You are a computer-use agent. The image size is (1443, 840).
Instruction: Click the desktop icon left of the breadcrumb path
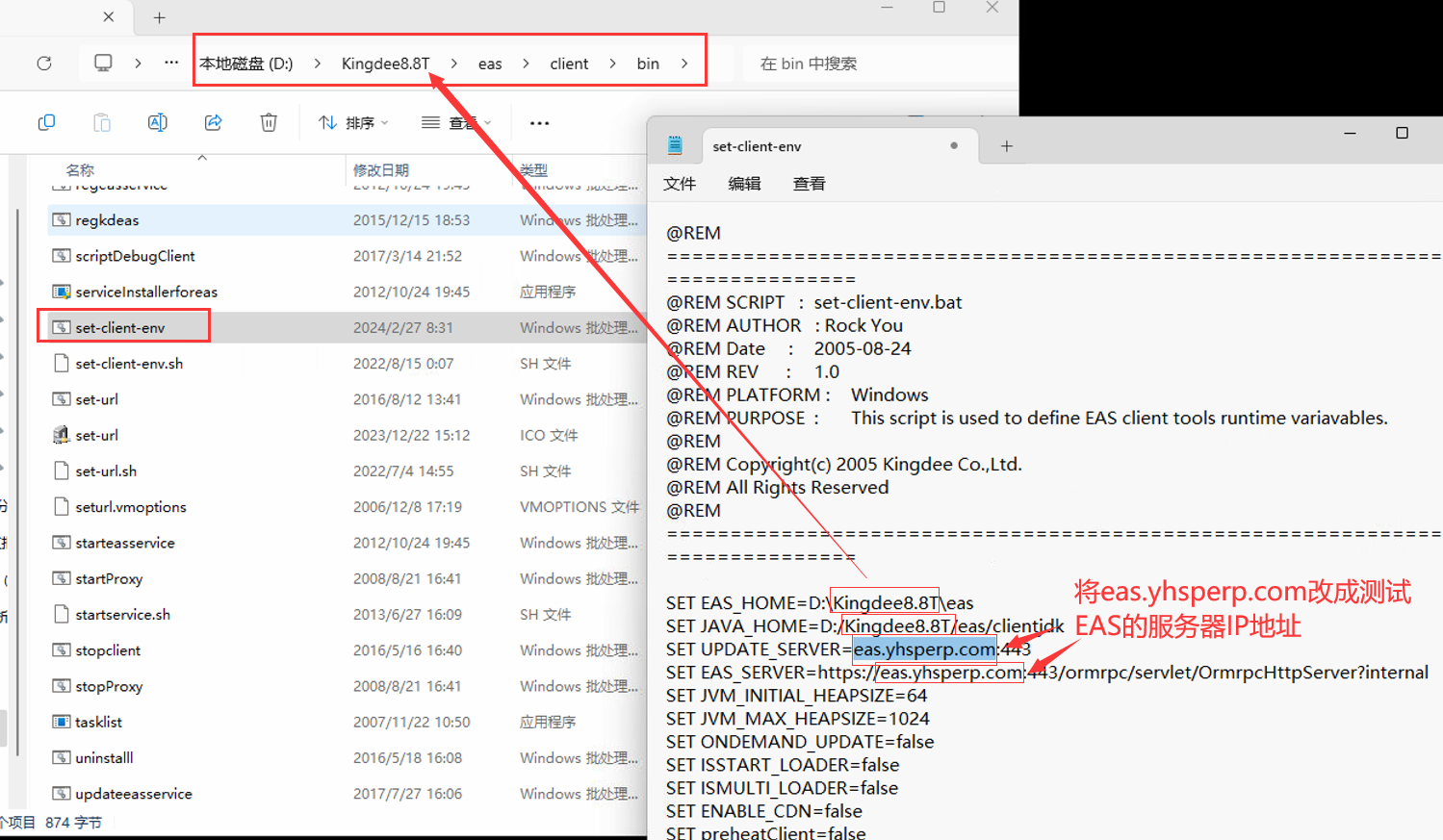click(x=102, y=63)
